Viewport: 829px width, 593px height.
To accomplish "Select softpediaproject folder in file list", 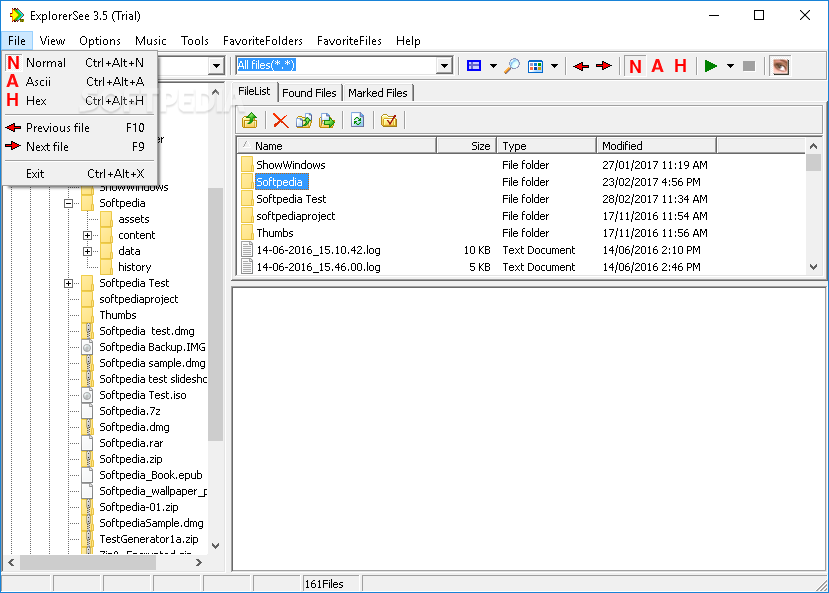I will click(x=296, y=216).
